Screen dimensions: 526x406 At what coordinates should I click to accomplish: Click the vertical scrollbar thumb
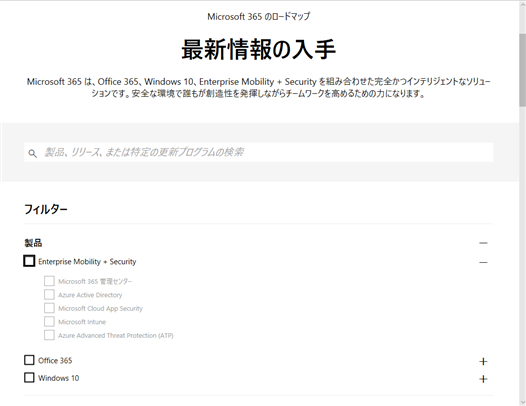point(522,70)
